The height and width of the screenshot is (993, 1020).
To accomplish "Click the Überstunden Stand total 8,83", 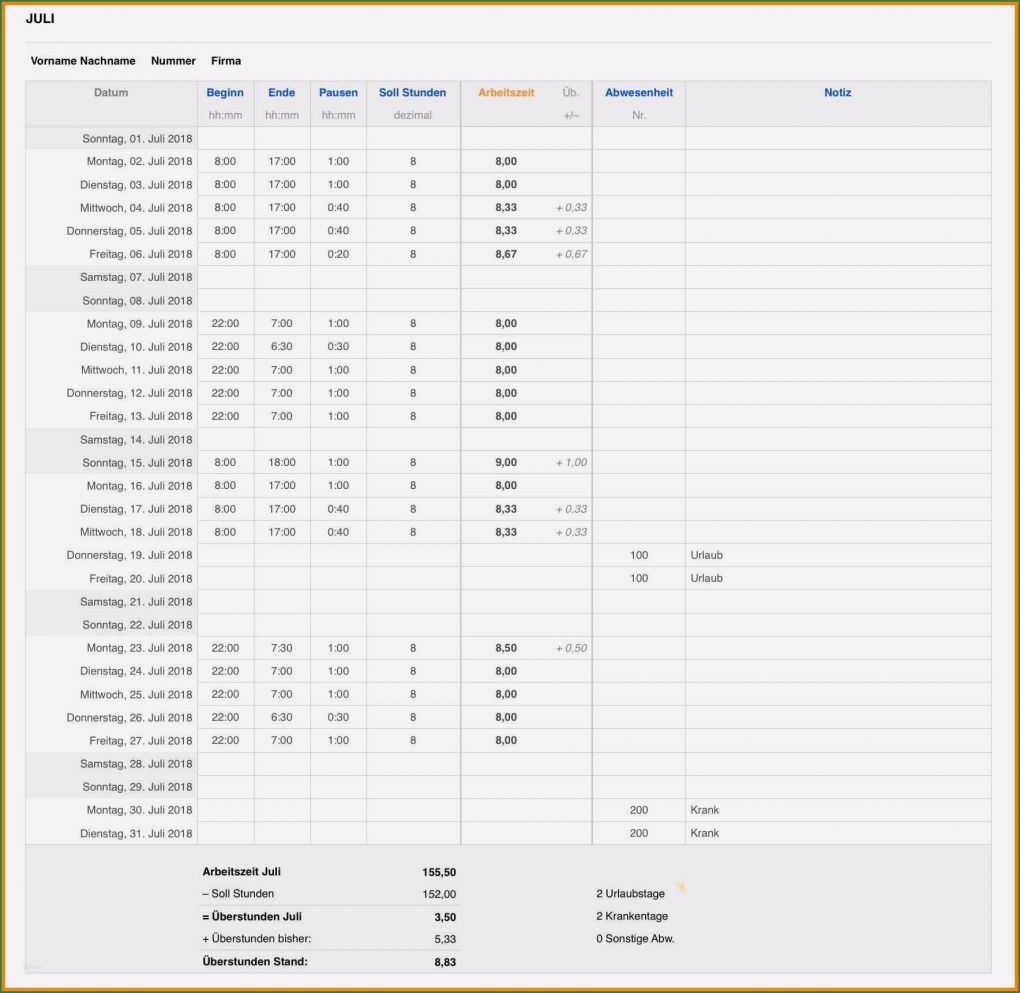I will (x=445, y=962).
